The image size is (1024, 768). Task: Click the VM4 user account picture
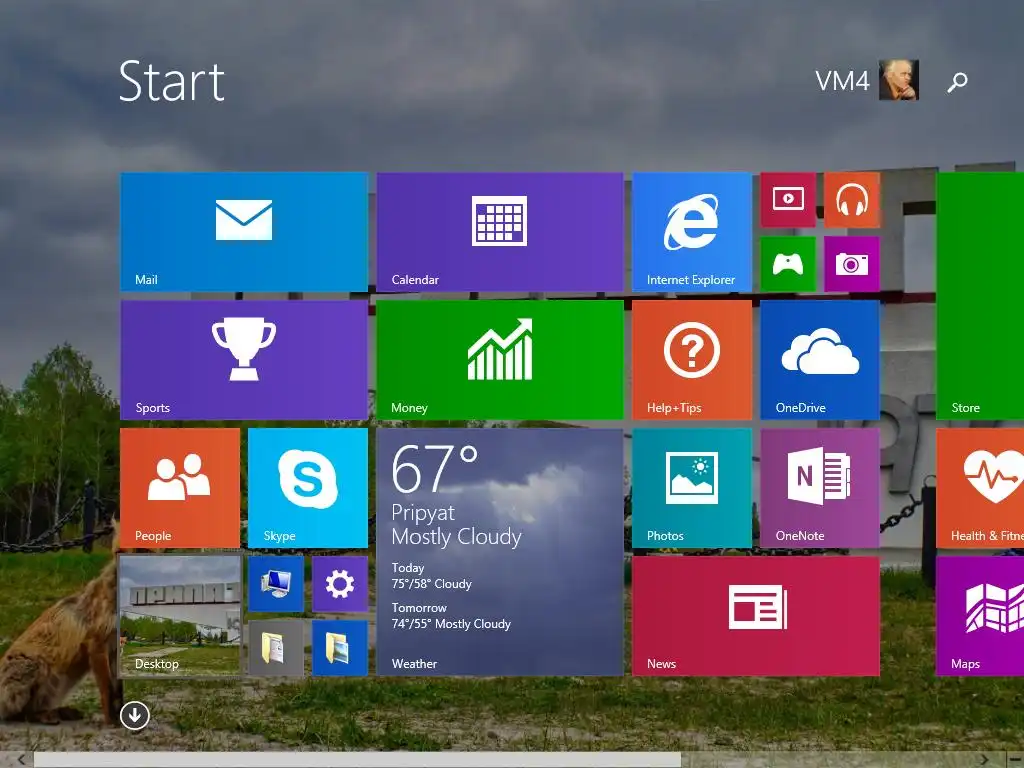point(899,80)
